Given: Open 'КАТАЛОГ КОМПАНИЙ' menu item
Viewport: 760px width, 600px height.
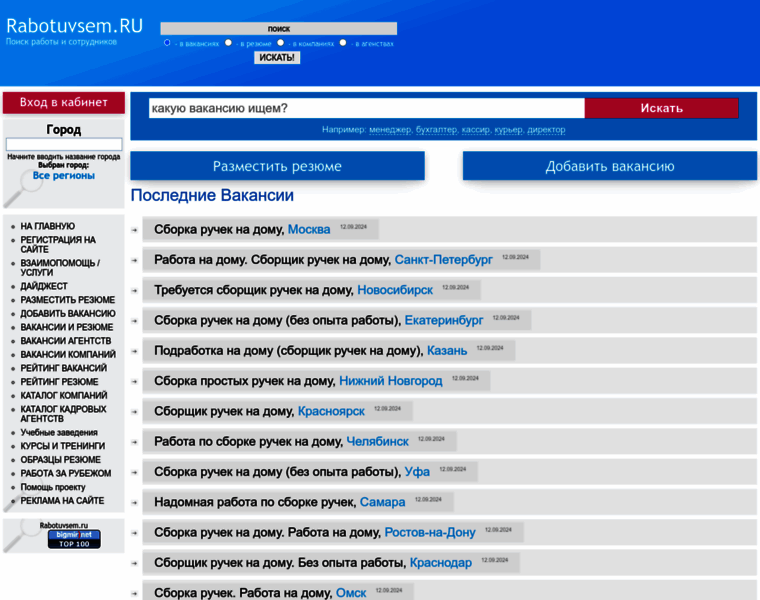Looking at the screenshot, I should (x=63, y=395).
